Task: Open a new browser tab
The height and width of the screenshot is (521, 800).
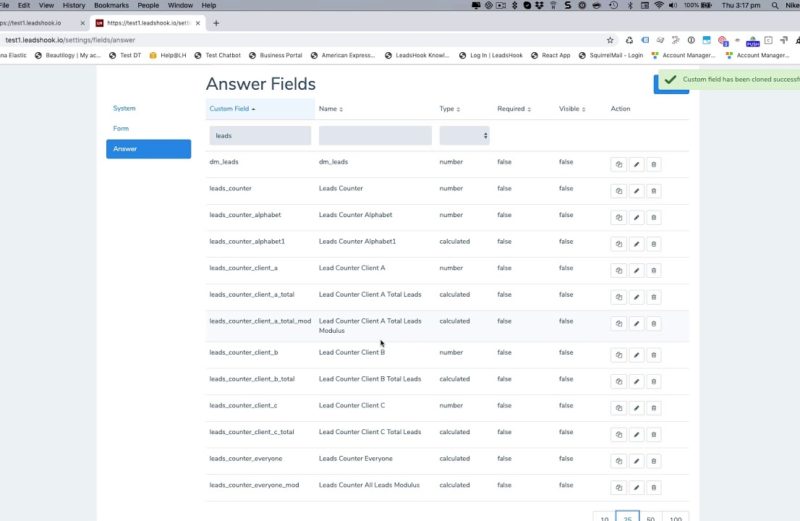Action: [x=216, y=23]
